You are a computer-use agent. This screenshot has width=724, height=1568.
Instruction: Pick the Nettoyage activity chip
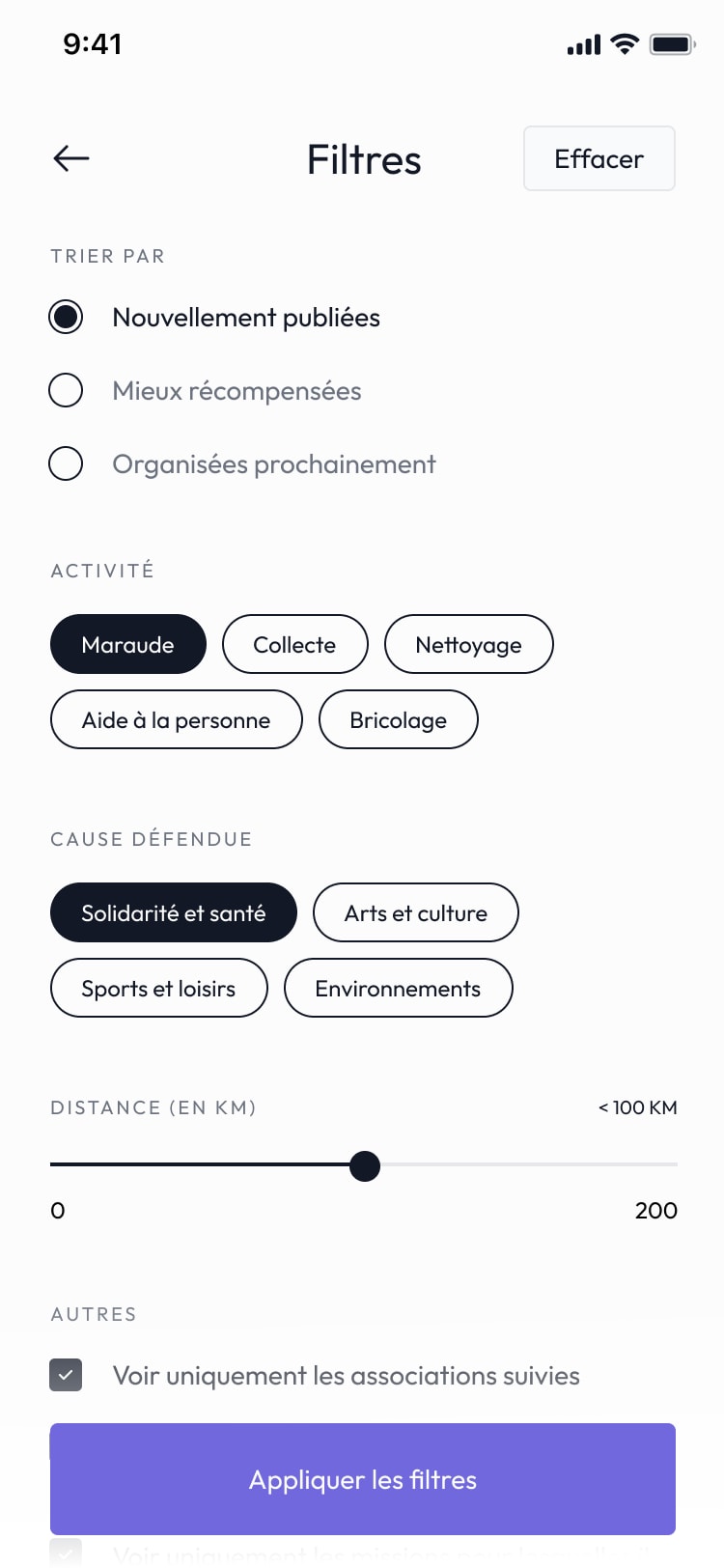coord(469,644)
